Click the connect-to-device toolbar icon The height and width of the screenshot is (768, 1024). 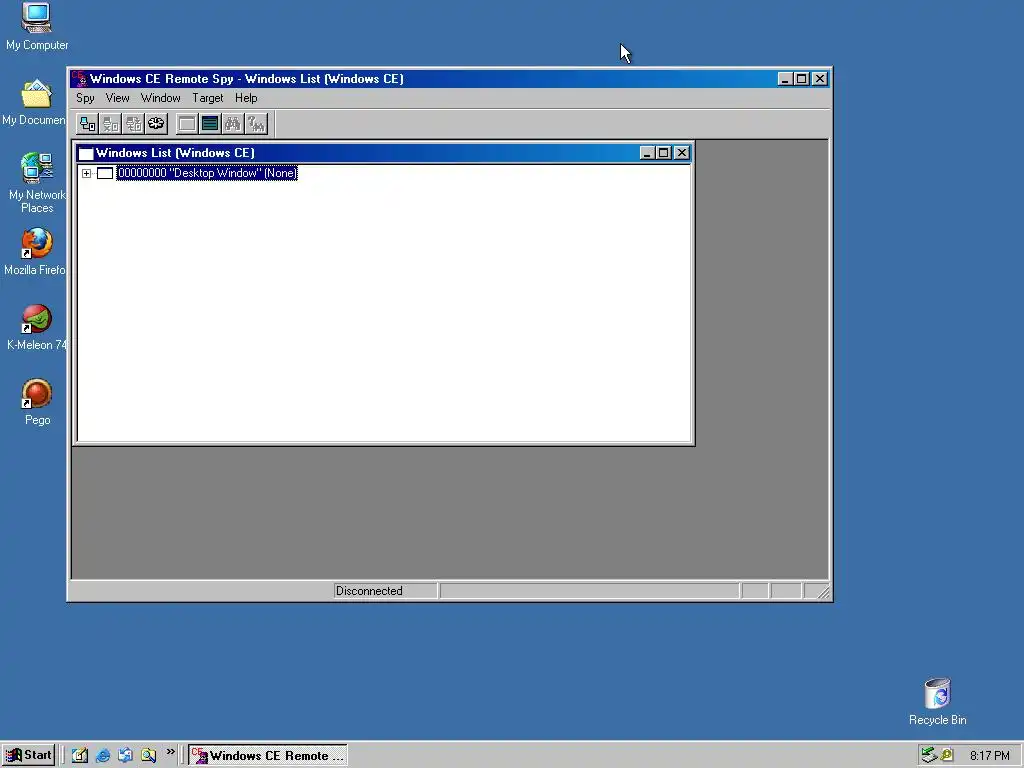(88, 123)
